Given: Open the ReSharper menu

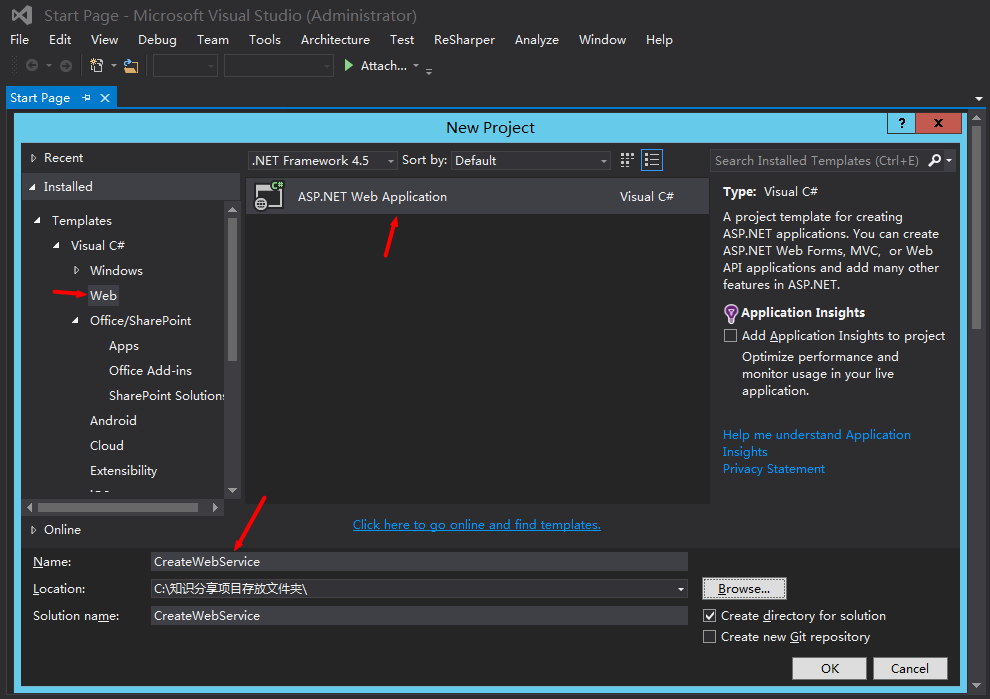Looking at the screenshot, I should (x=464, y=40).
